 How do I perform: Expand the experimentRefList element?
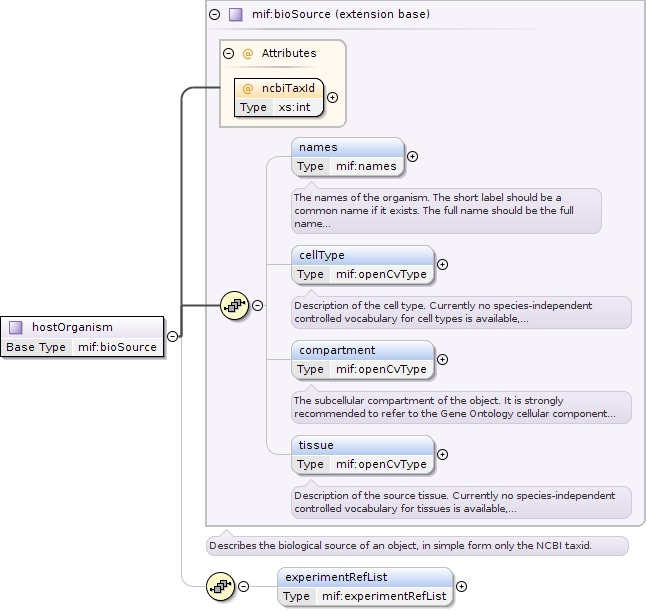pos(461,587)
